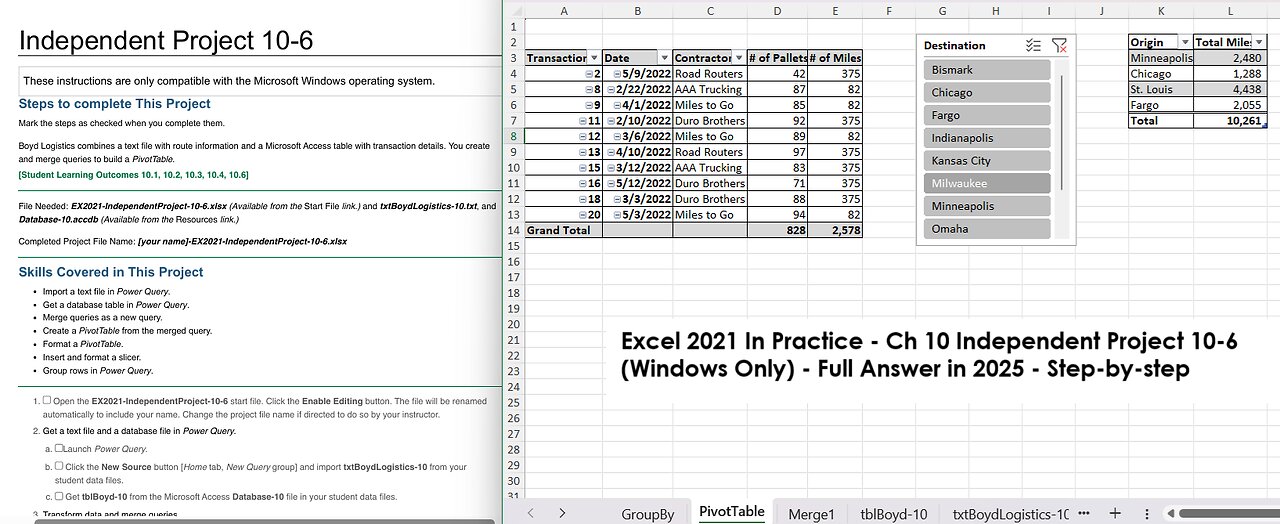The height and width of the screenshot is (524, 1280).
Task: Add a new sheet with the plus icon
Action: pos(1115,513)
